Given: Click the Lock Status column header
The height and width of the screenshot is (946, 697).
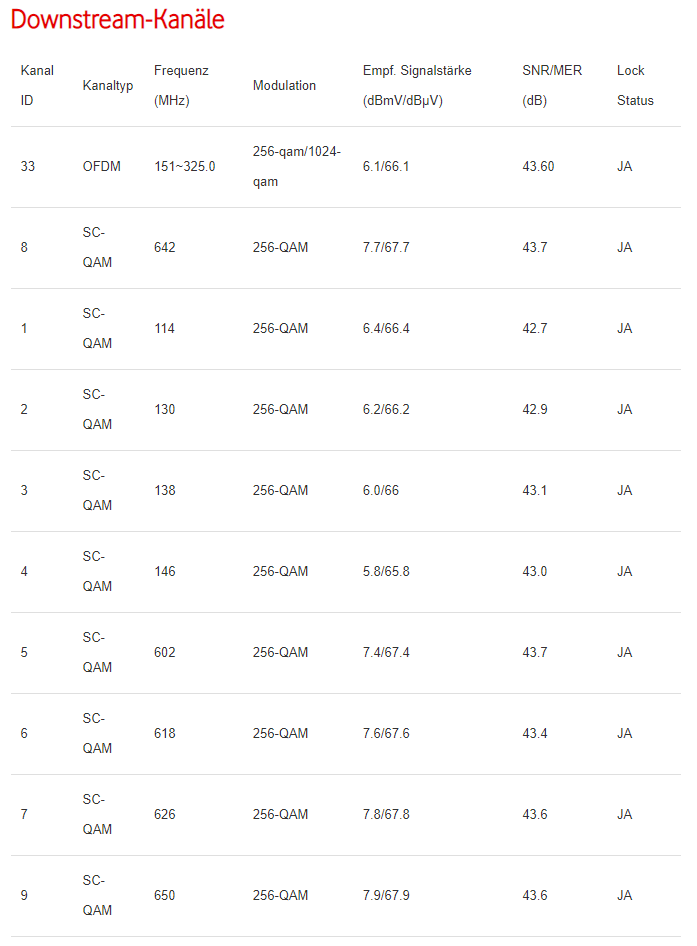Looking at the screenshot, I should pyautogui.click(x=635, y=85).
